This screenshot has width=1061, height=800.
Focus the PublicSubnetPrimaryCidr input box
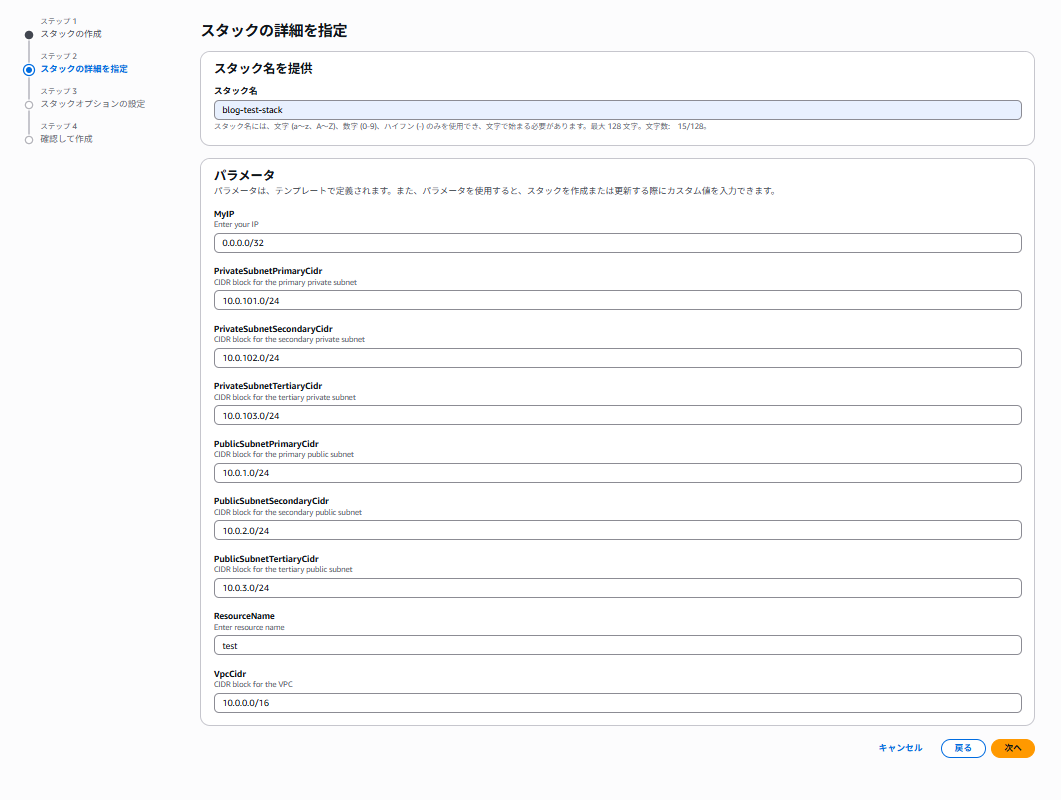tap(617, 473)
